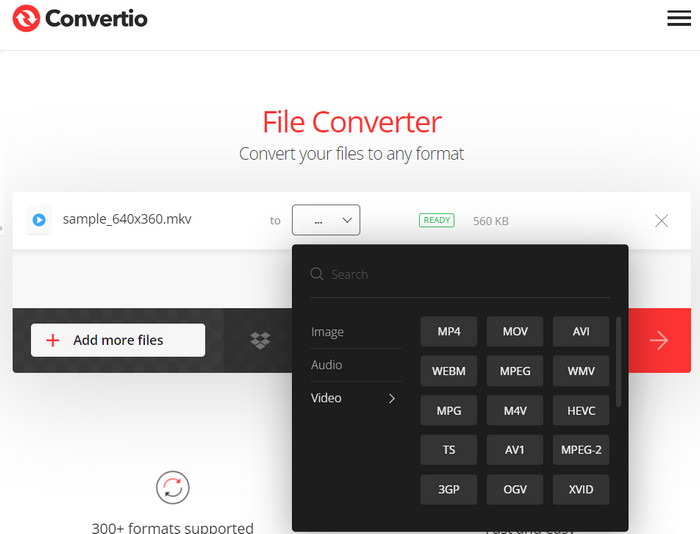Pick the MPEG-2 format option
700x534 pixels.
click(x=581, y=450)
